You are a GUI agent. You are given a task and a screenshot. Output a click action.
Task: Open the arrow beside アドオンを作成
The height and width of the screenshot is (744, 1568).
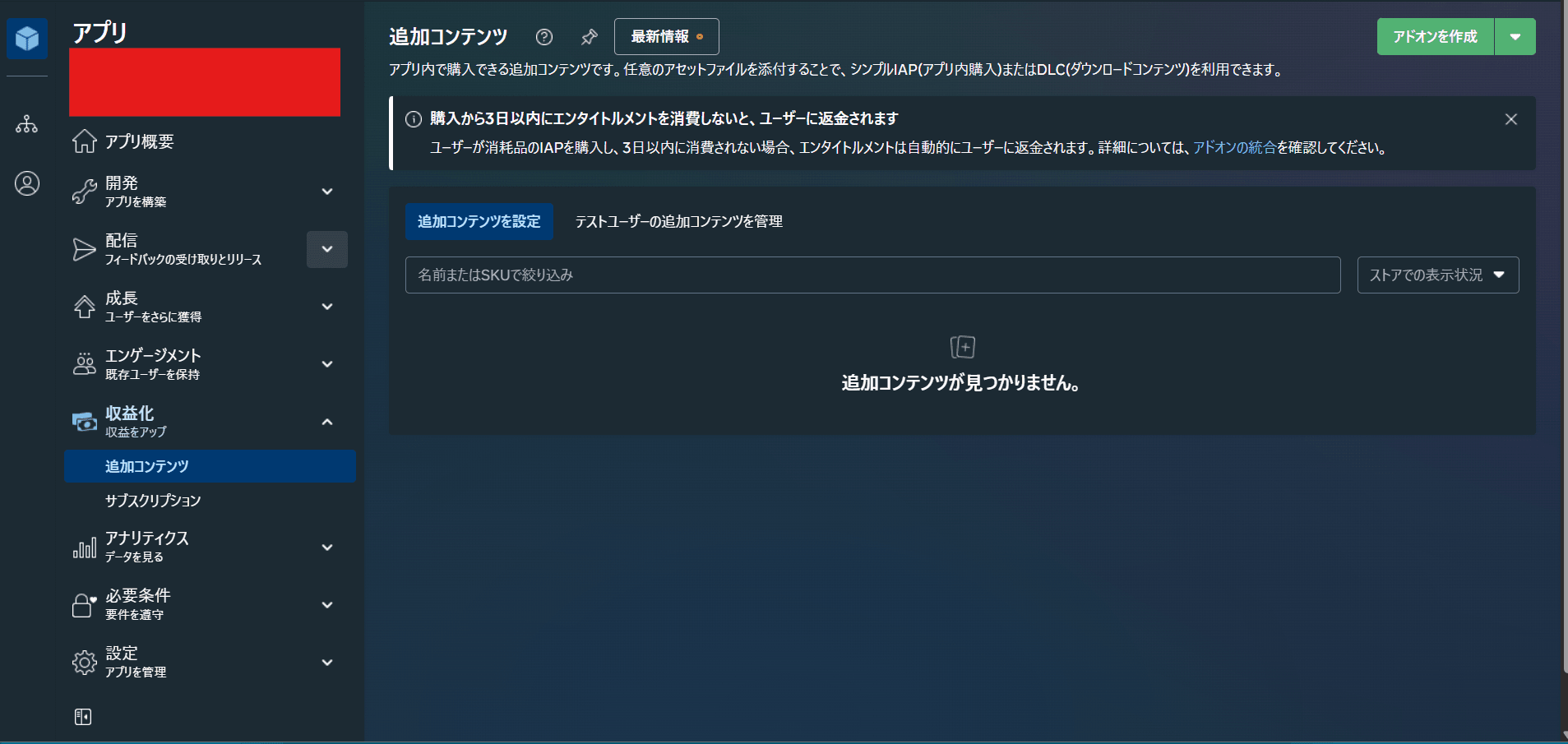point(1516,36)
